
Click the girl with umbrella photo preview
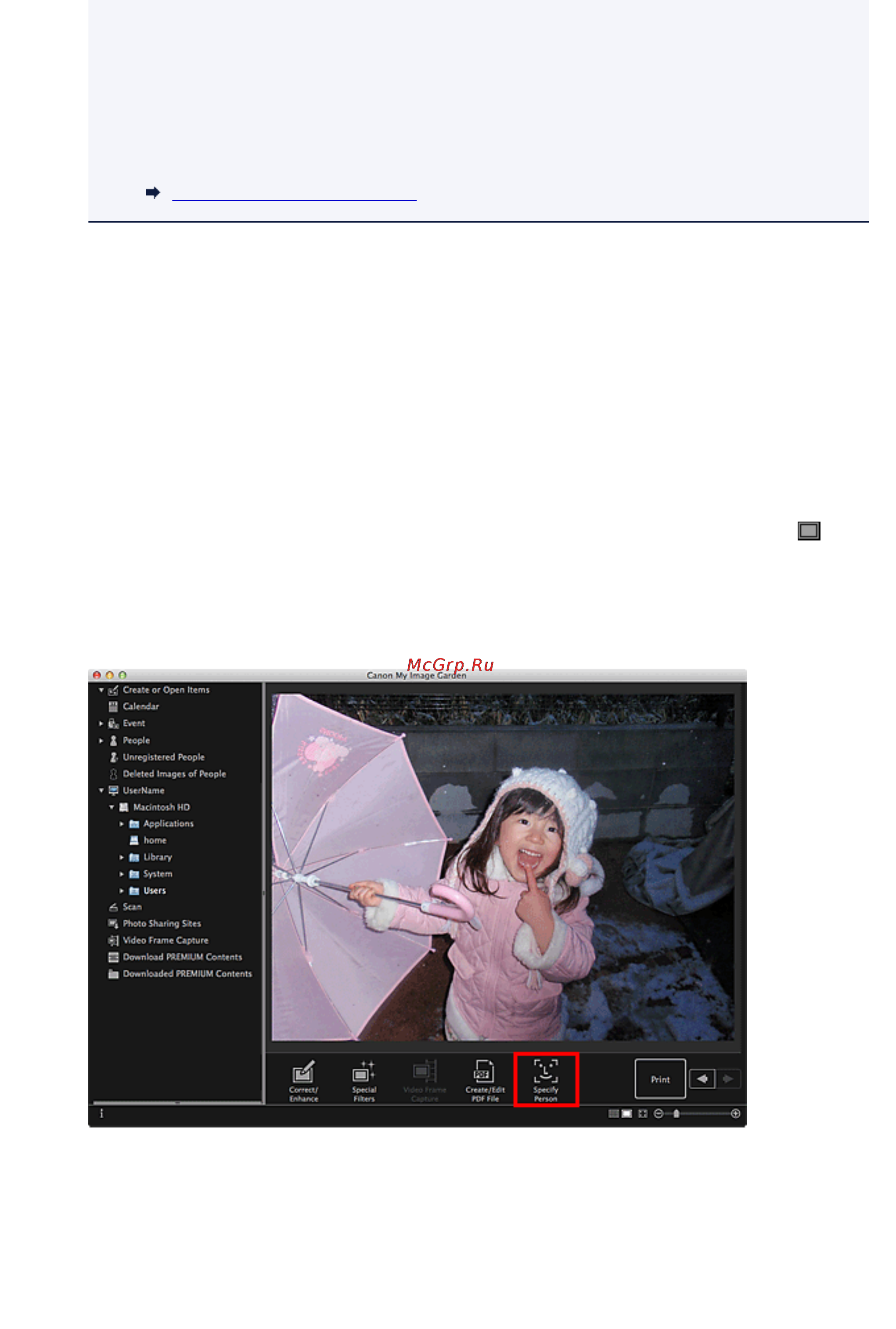tap(503, 867)
